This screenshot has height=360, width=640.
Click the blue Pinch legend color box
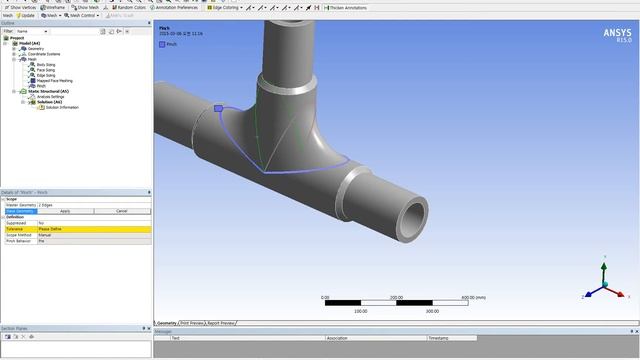click(162, 44)
